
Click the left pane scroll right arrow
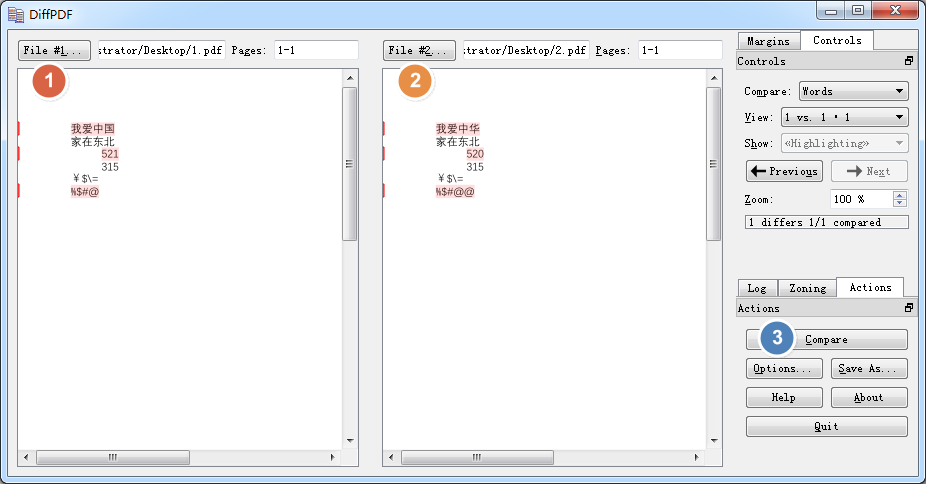point(333,457)
